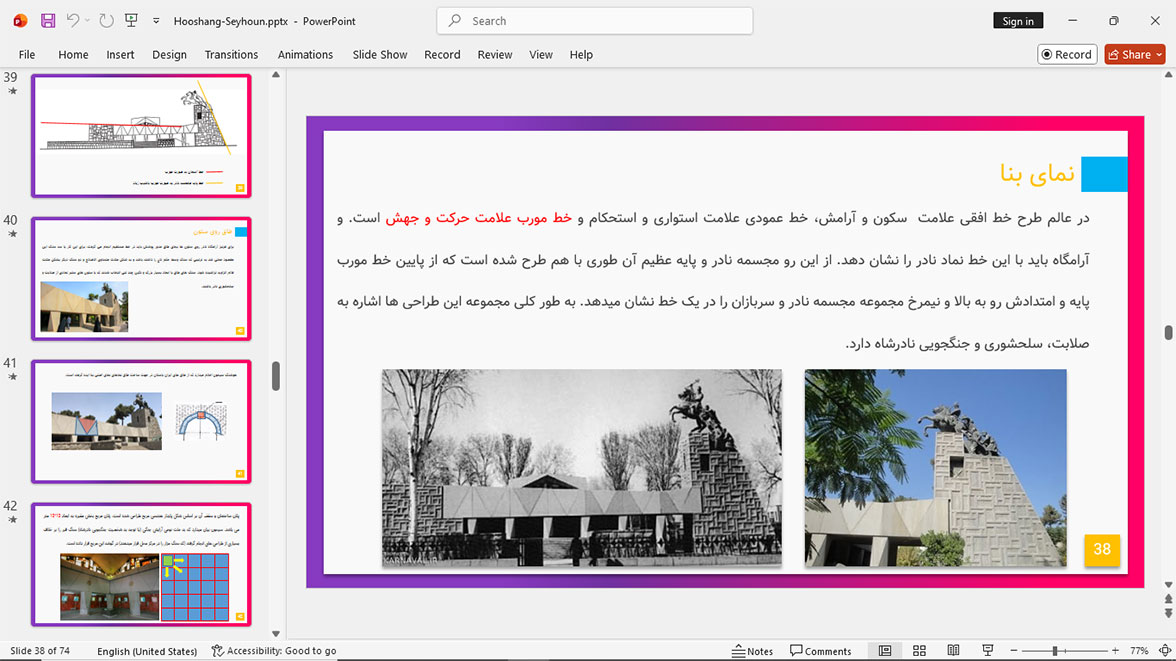Screen dimensions: 1176x661
Task: Start presentation from beginning icon
Action: point(131,21)
